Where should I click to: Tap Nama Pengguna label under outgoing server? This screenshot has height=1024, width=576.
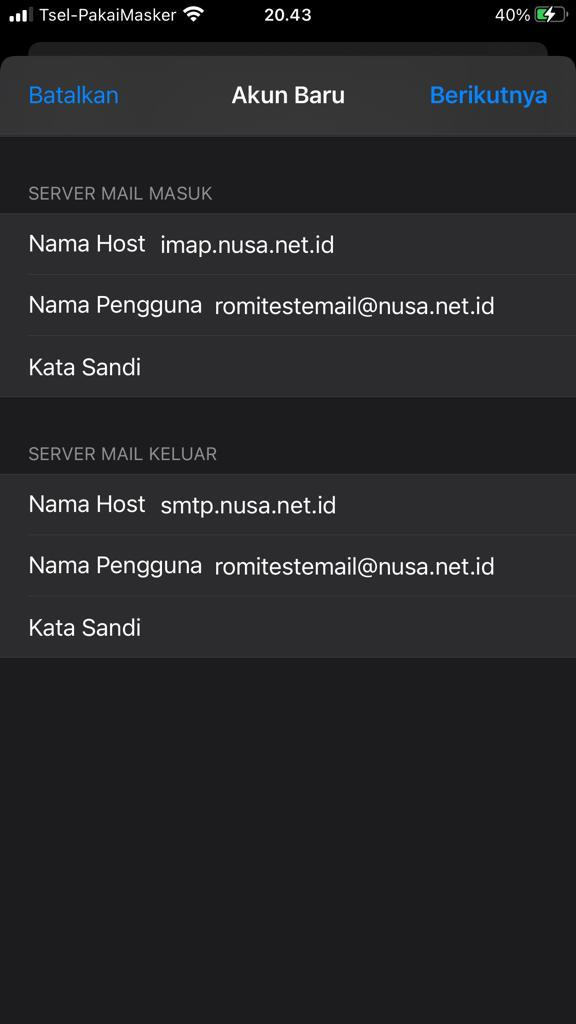pyautogui.click(x=115, y=566)
